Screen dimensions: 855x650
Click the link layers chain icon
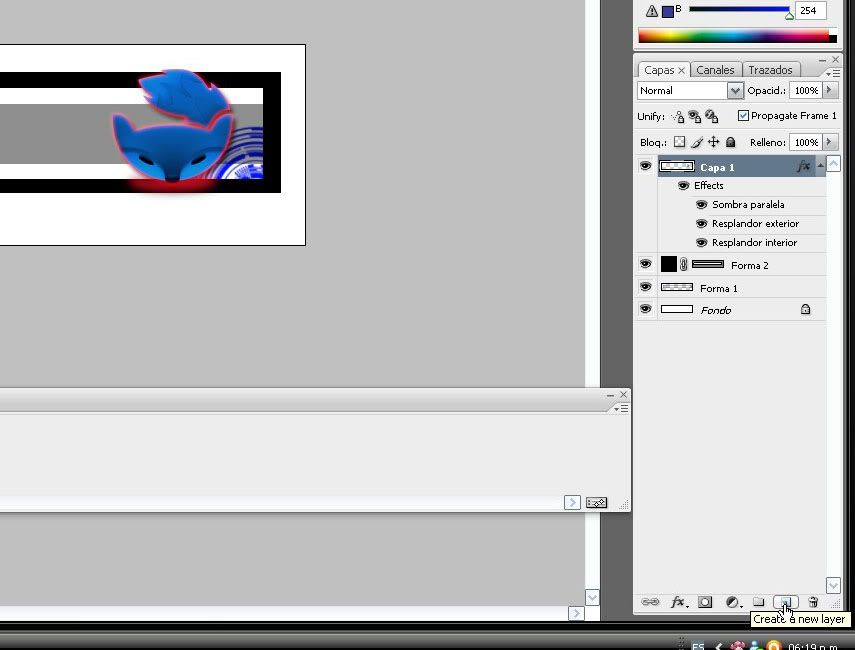649,602
